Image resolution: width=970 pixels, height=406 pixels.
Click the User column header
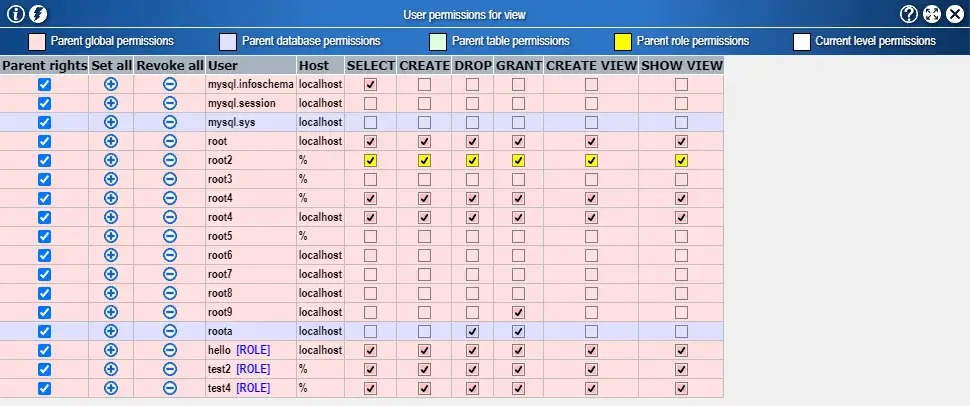251,66
